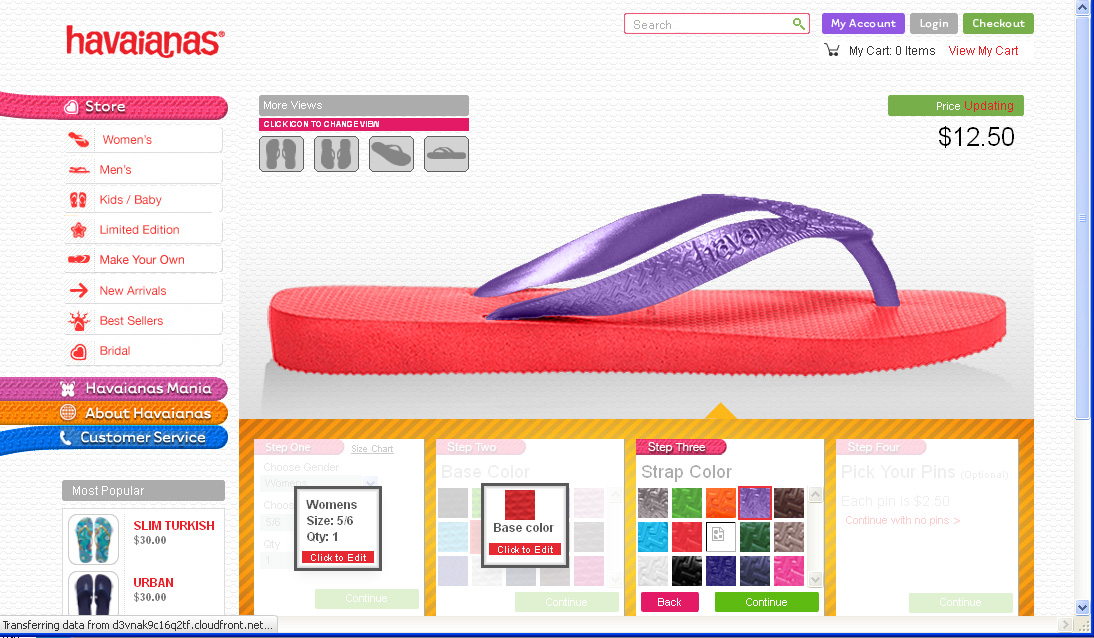Click the View My Cart link
The height and width of the screenshot is (638, 1094).
[x=983, y=51]
